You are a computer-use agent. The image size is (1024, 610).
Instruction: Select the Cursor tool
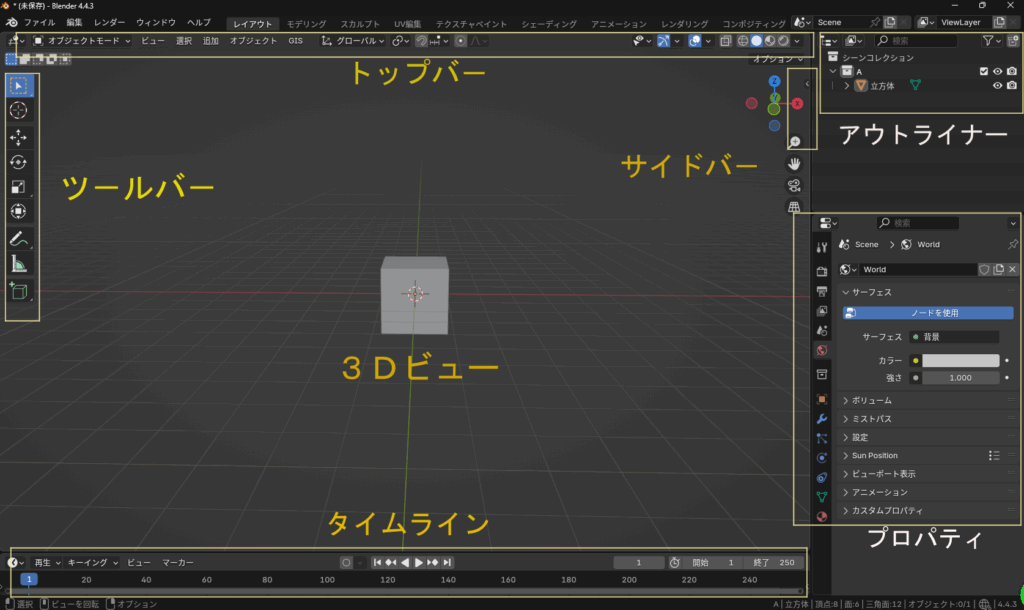pyautogui.click(x=19, y=110)
